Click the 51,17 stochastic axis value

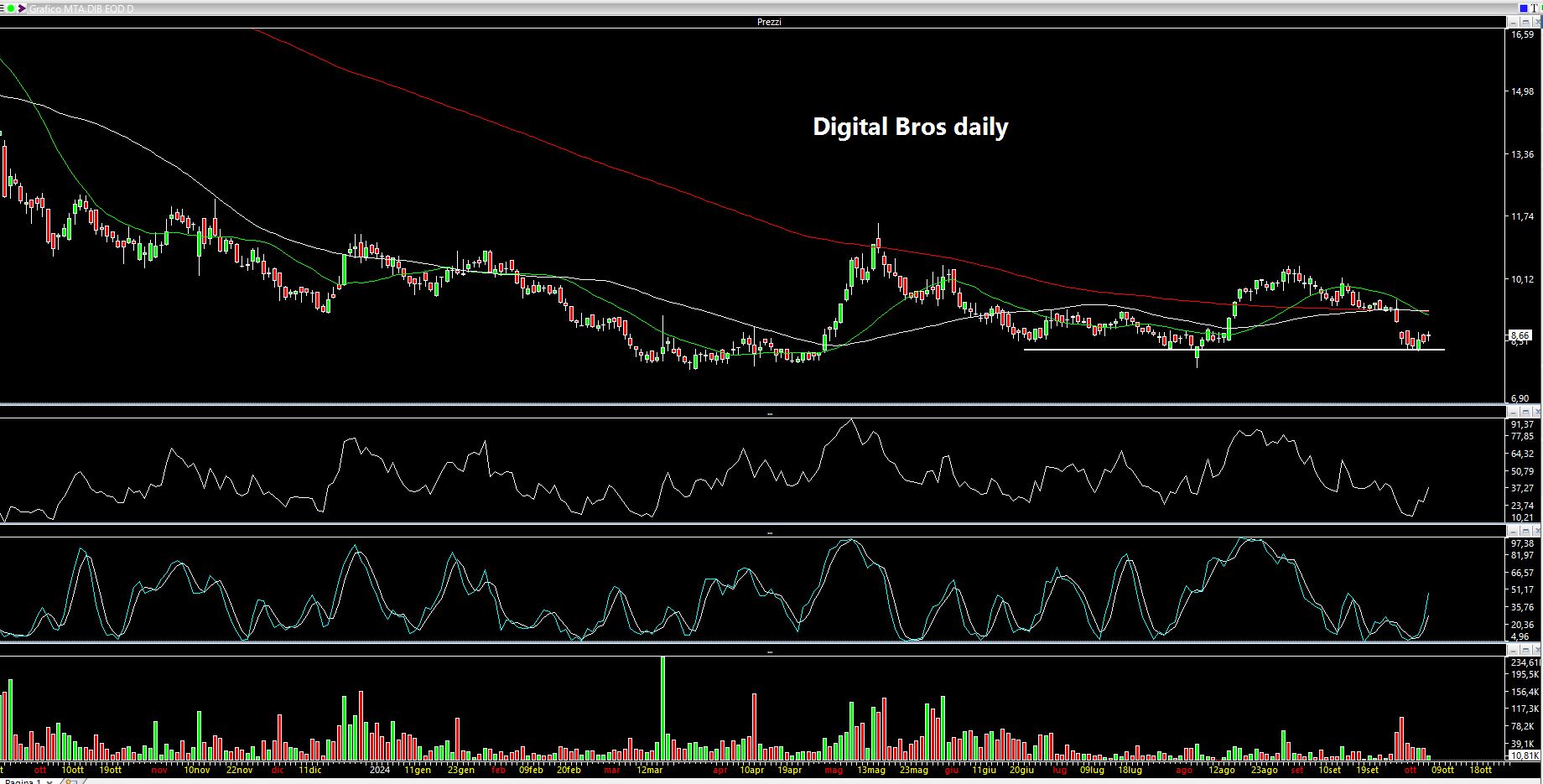(x=1522, y=589)
